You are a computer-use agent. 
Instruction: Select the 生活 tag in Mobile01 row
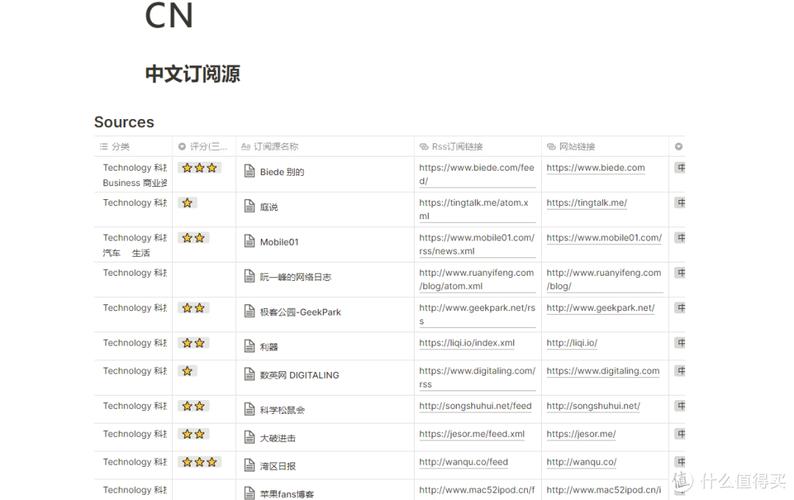pyautogui.click(x=141, y=253)
